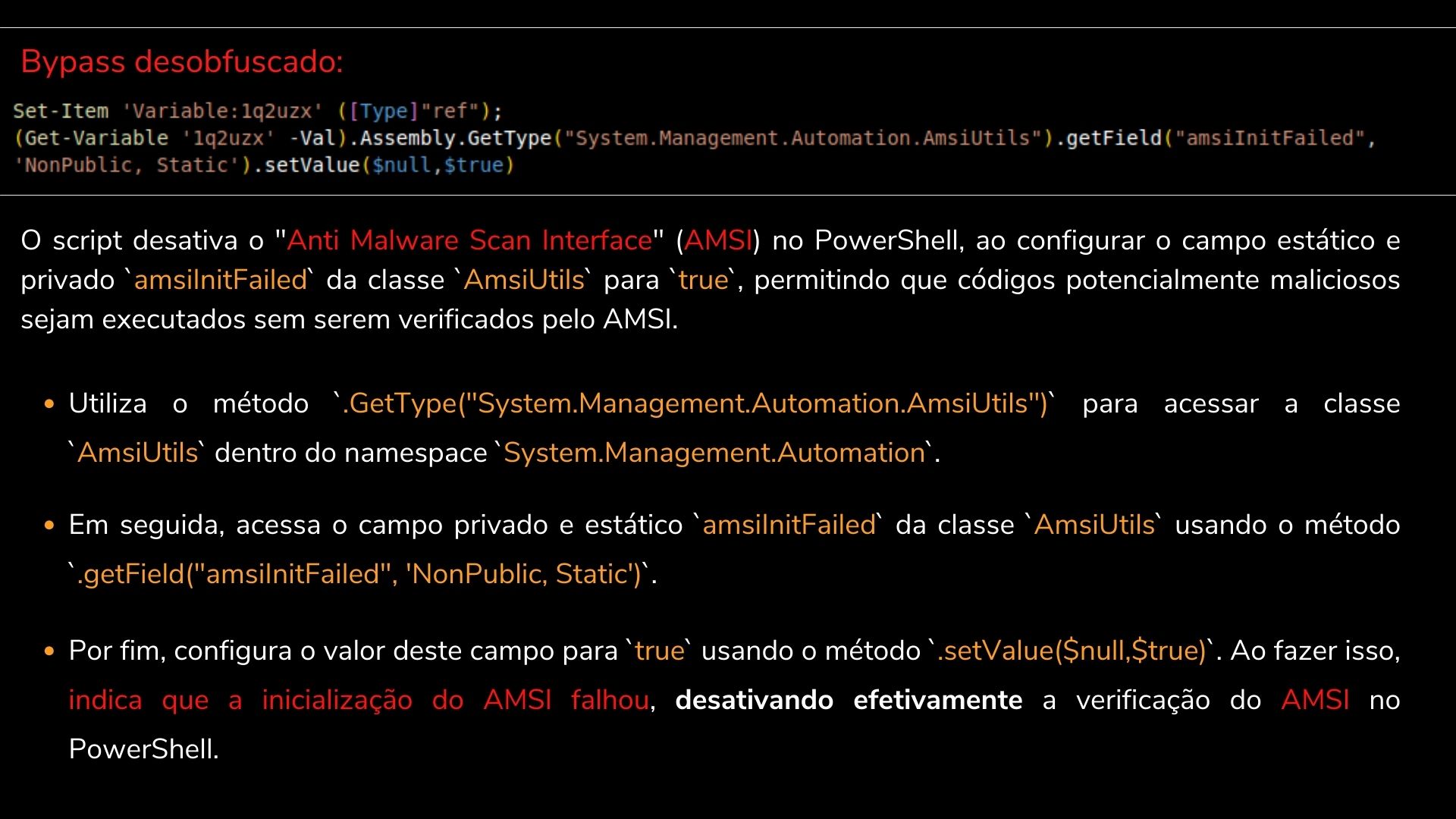The image size is (1456, 819).
Task: Select the Set-Item code line
Action: pos(258,111)
